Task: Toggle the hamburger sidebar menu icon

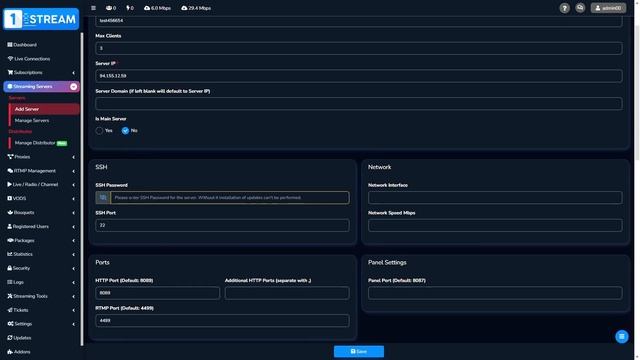Action: click(x=93, y=8)
